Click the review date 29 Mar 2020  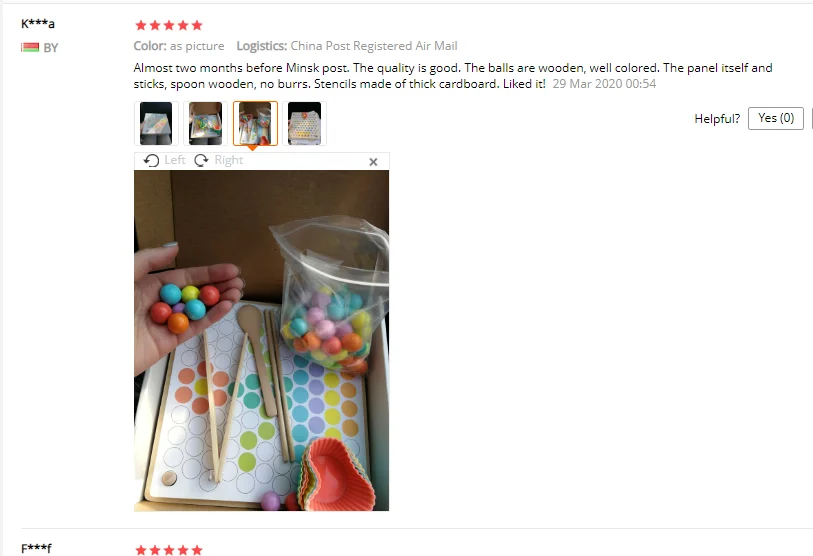click(x=586, y=84)
